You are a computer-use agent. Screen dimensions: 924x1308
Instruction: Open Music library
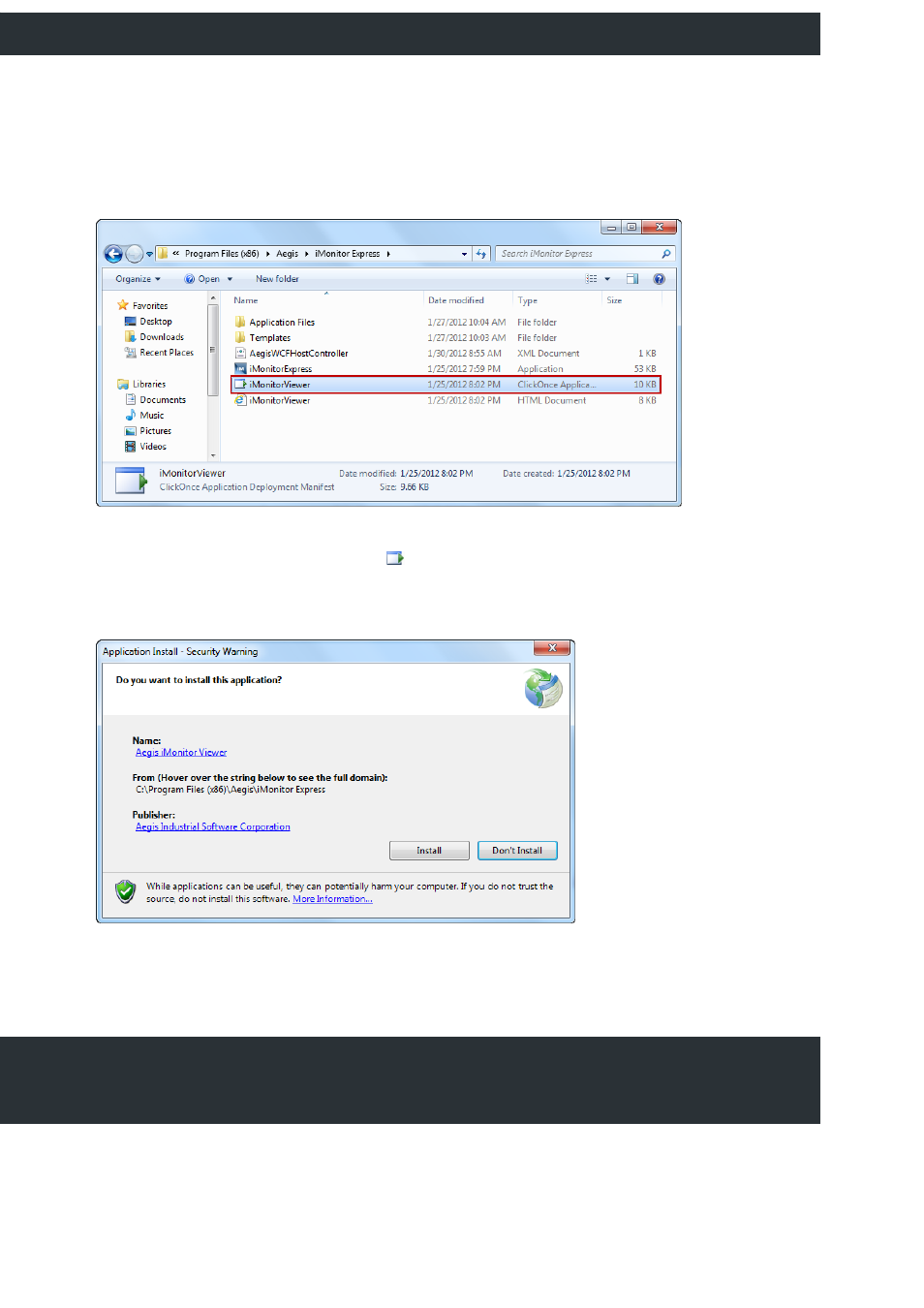click(152, 416)
